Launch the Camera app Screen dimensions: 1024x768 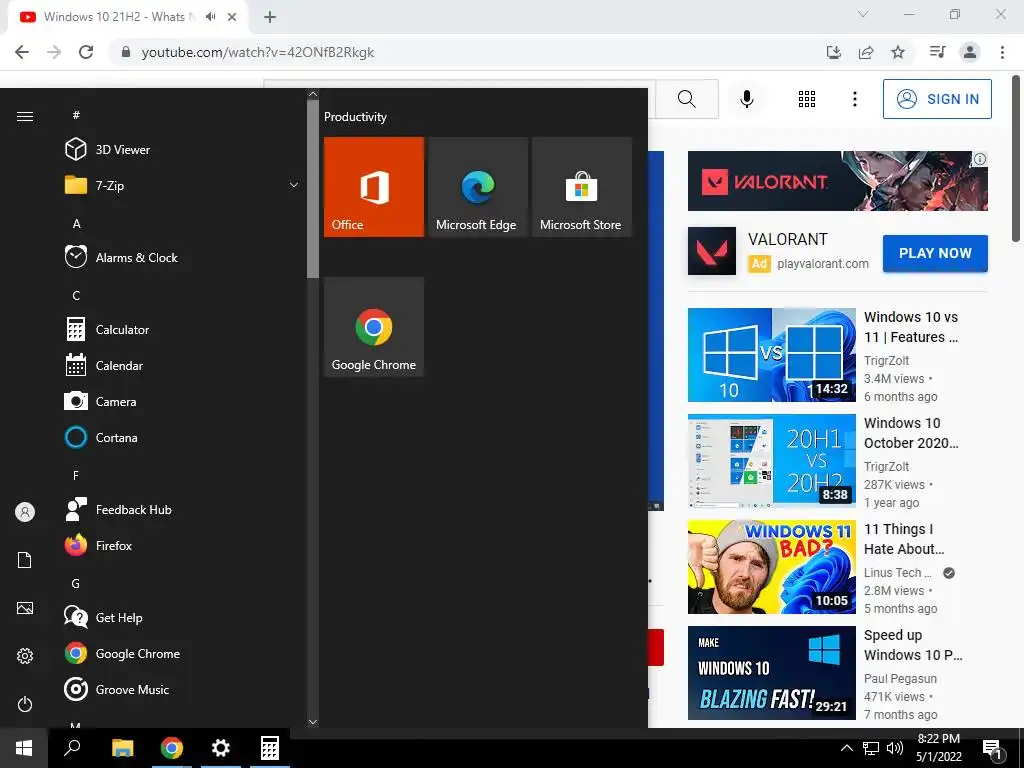click(182, 401)
